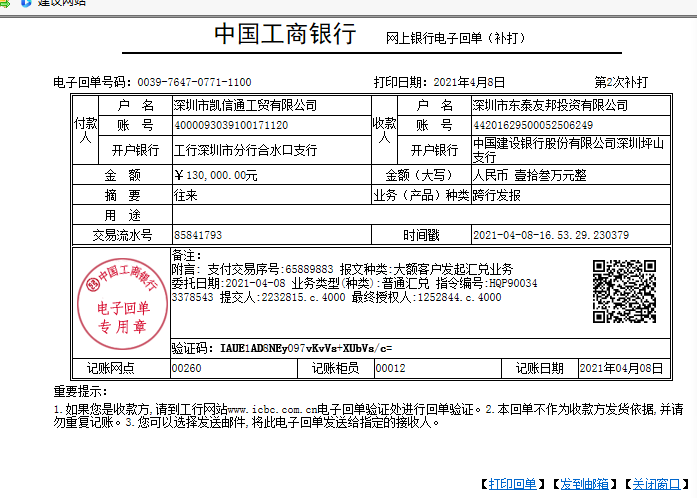Click print date 2021年4月8日
Screen dimensions: 697x498
(x=469, y=82)
